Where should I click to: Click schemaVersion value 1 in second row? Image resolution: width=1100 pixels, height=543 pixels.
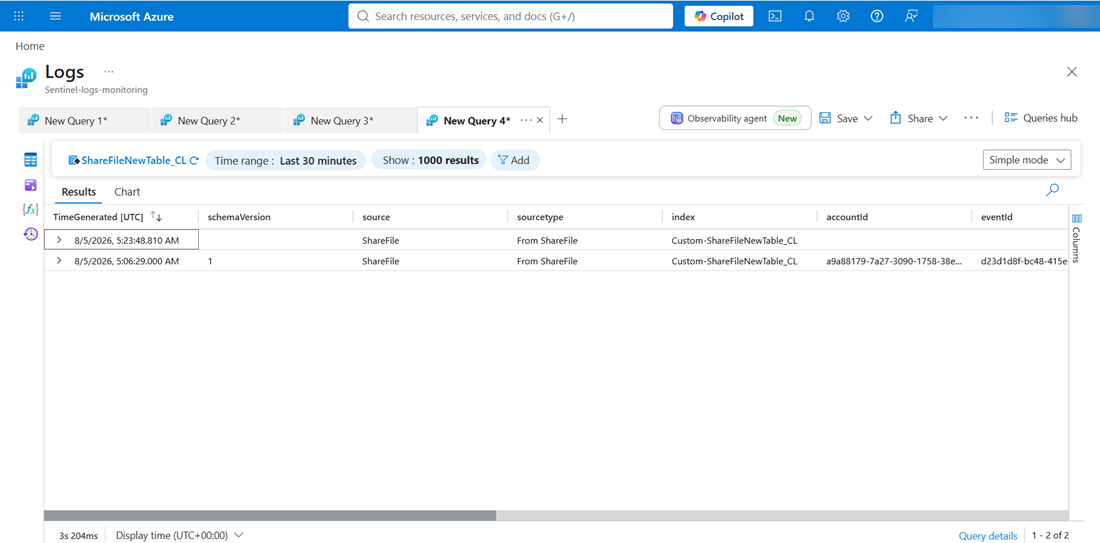click(210, 261)
